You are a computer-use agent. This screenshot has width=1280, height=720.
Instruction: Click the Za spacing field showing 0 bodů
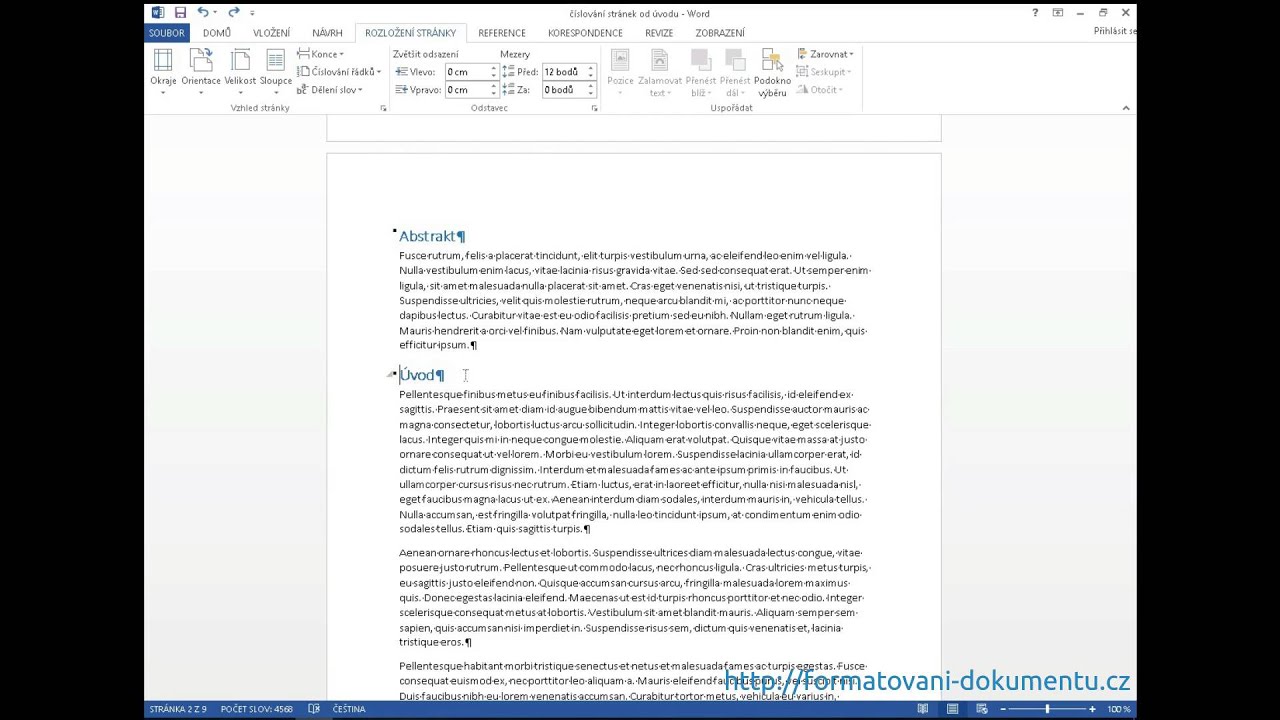[563, 90]
